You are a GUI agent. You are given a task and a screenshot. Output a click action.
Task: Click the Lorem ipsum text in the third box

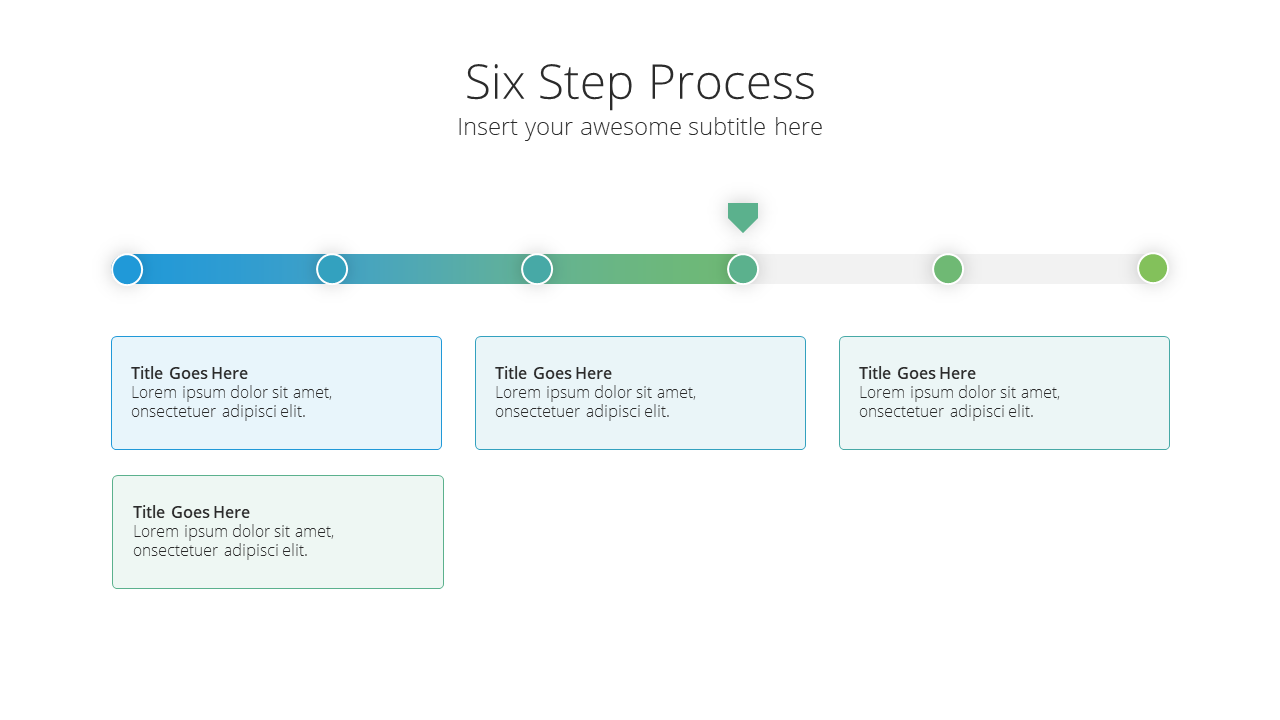(x=959, y=402)
